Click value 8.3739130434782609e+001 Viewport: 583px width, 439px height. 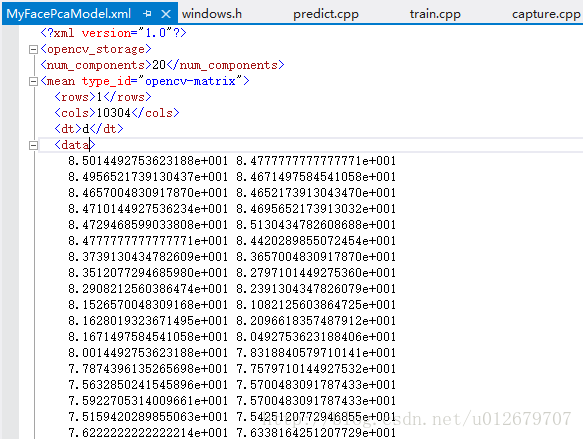point(148,257)
